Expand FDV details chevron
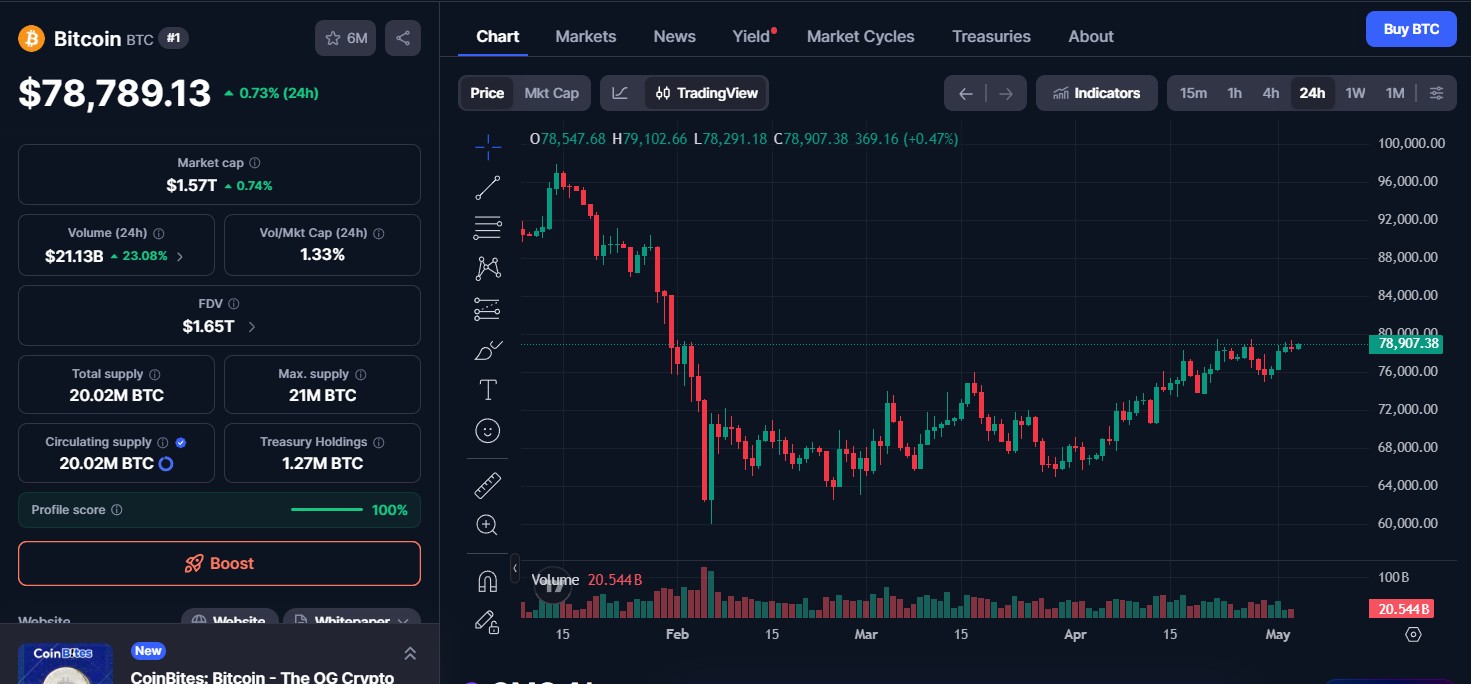1471x684 pixels. tap(251, 327)
